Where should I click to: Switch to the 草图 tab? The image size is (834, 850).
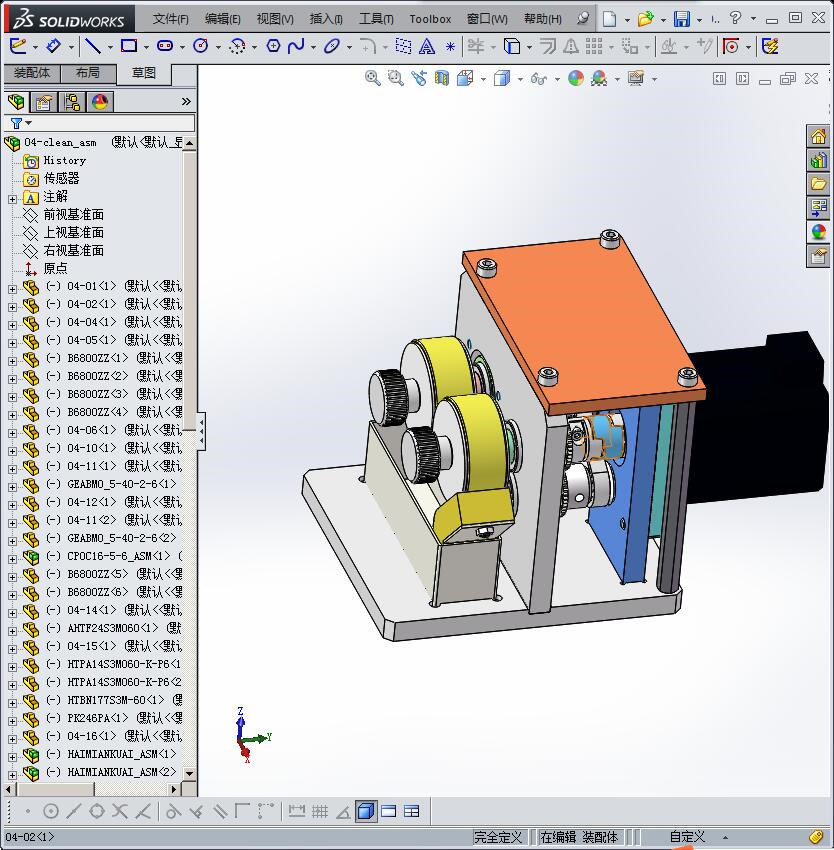[144, 73]
